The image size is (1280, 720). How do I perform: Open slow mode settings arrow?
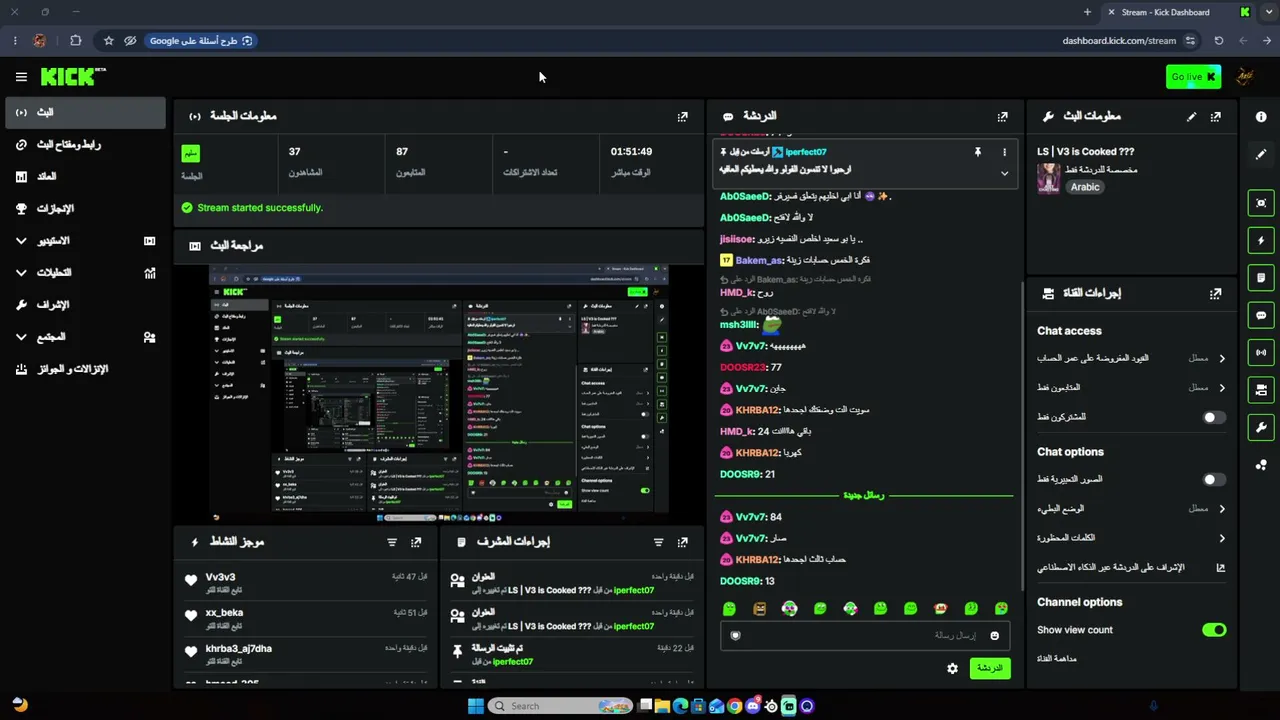pyautogui.click(x=1222, y=509)
